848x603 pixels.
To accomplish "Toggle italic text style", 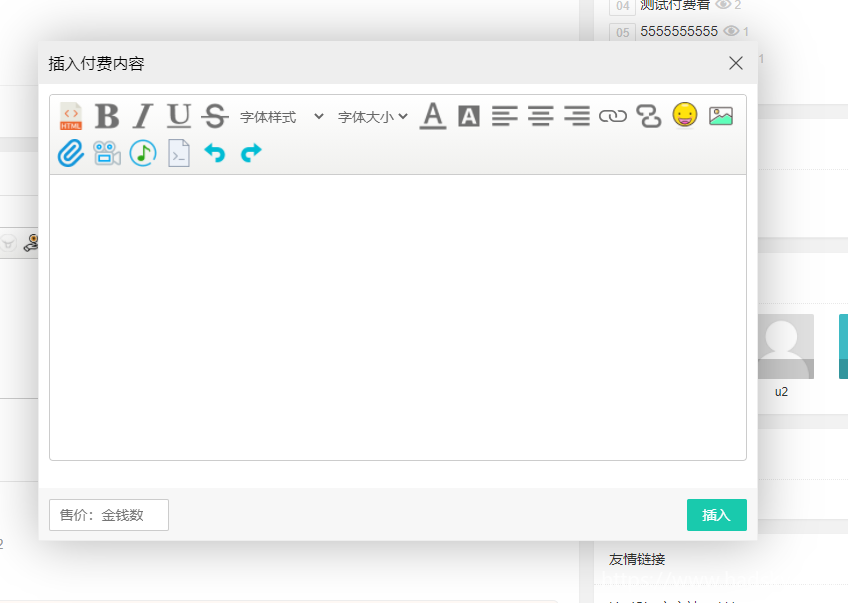I will pos(143,117).
